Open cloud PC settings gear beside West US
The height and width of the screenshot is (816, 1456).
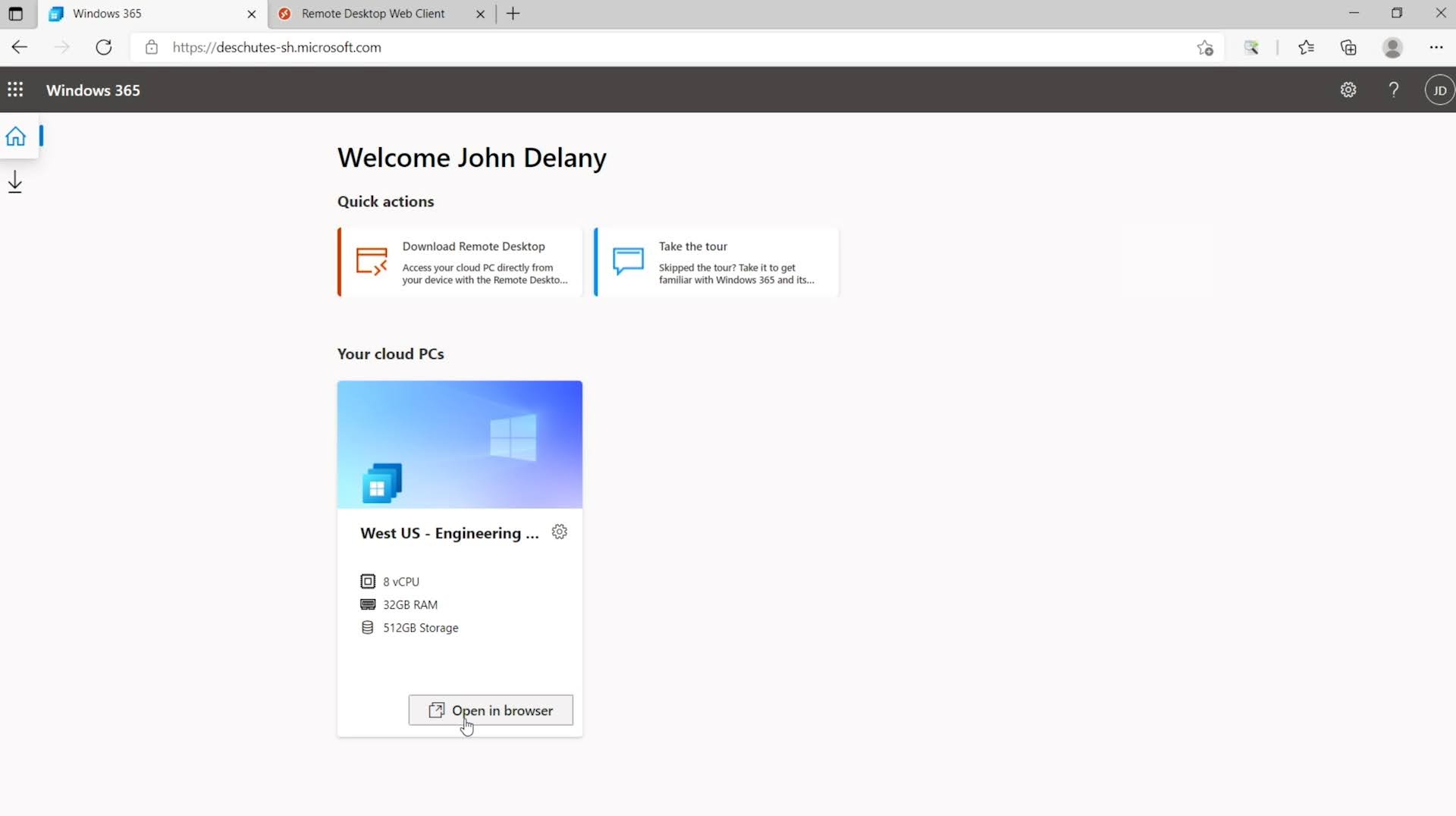click(x=560, y=532)
